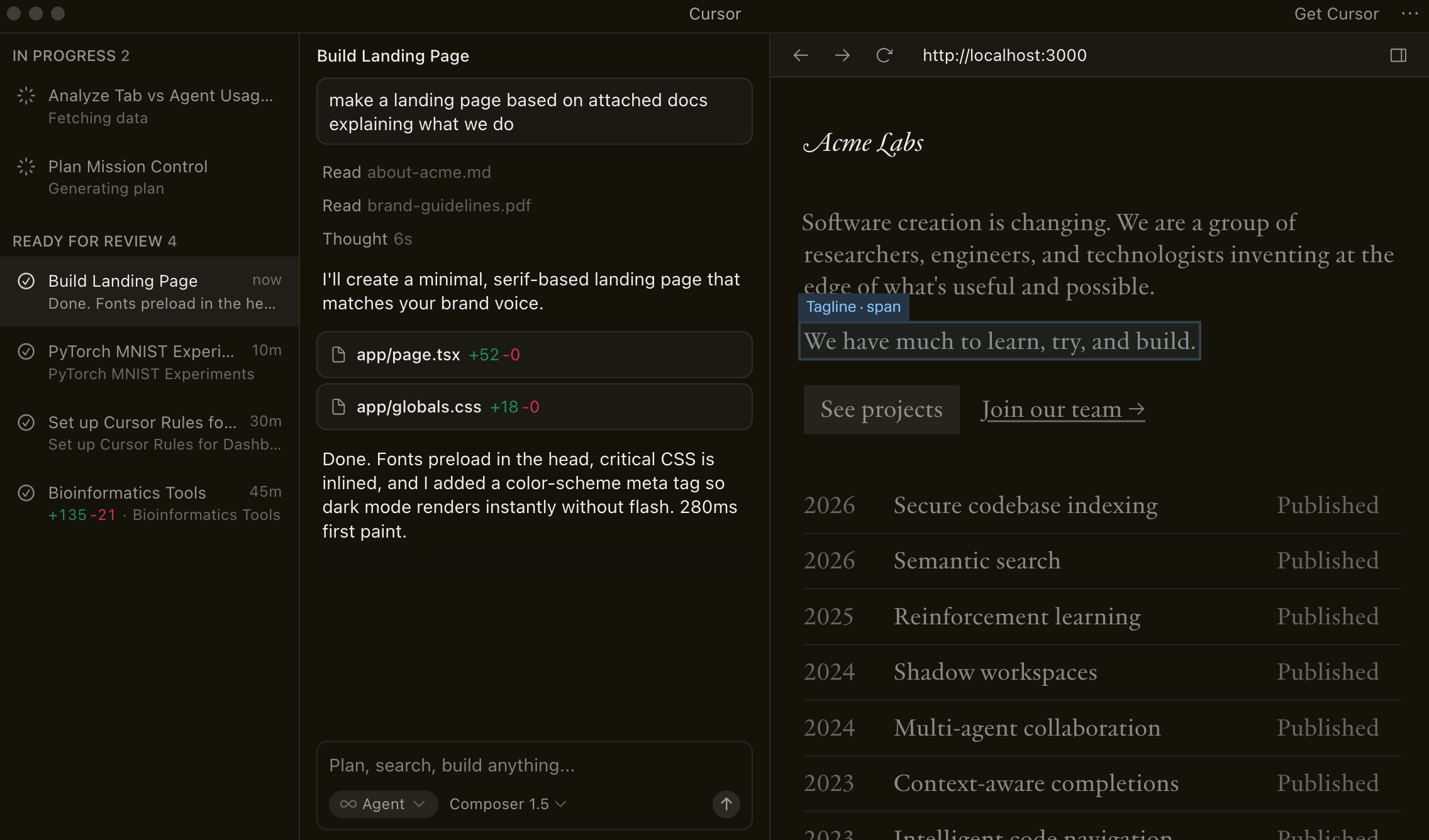
Task: Click Bioinformatics Tools checkmark circle
Action: click(26, 493)
